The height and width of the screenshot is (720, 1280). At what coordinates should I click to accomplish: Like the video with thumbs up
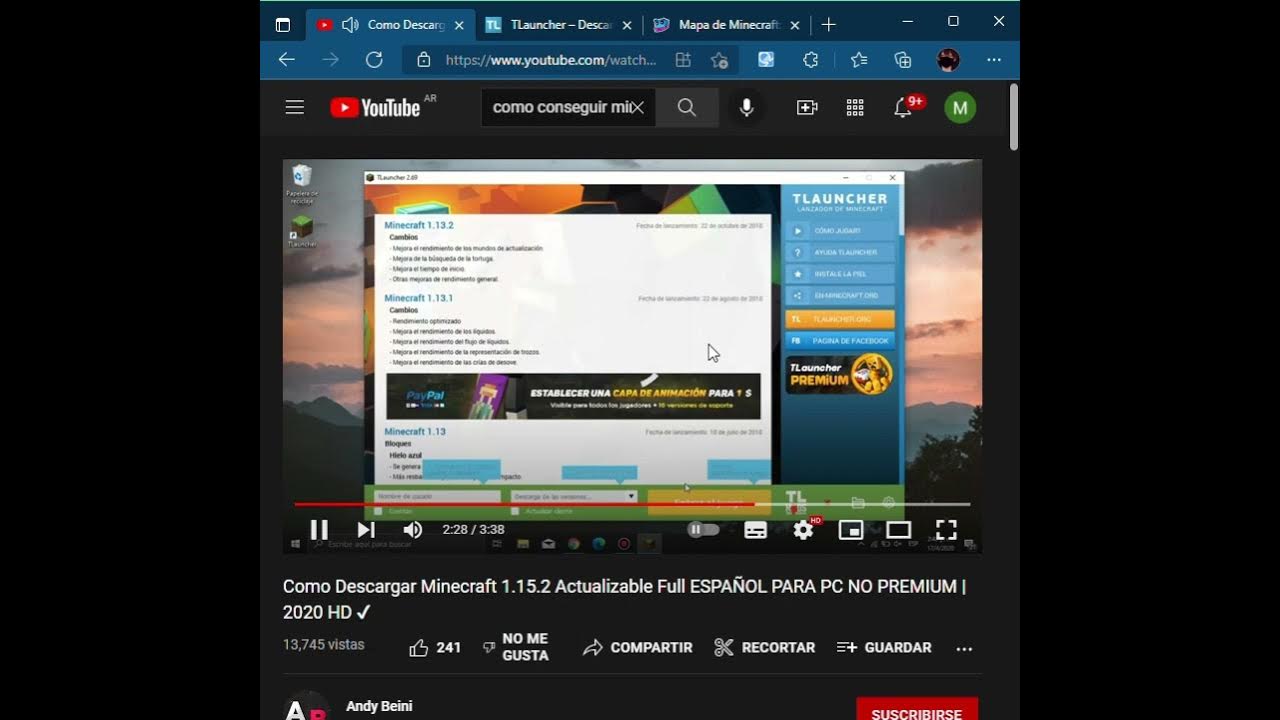pos(435,648)
